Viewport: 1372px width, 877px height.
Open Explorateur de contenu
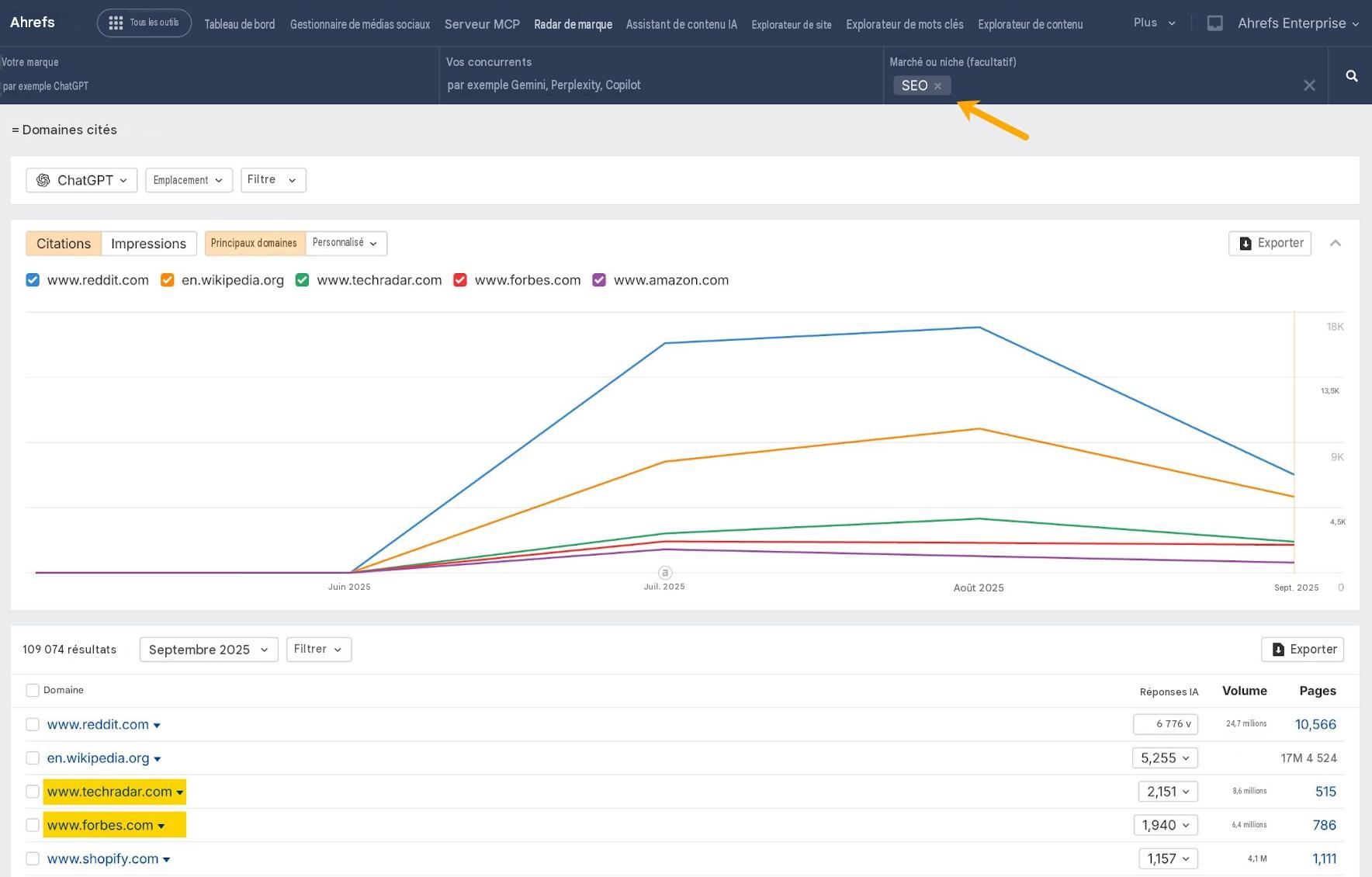coord(1031,24)
